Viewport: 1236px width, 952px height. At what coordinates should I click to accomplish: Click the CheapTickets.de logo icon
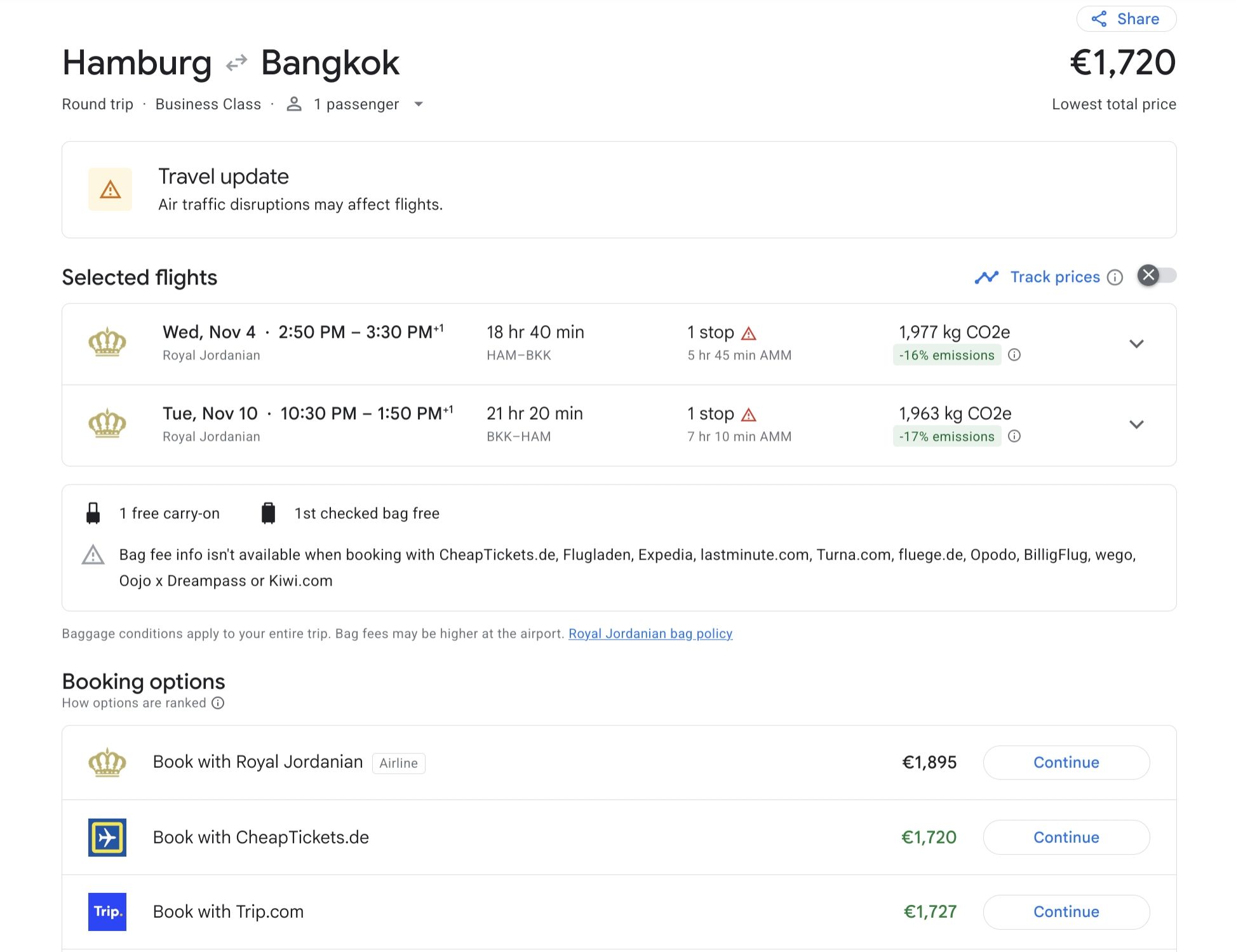pos(107,837)
